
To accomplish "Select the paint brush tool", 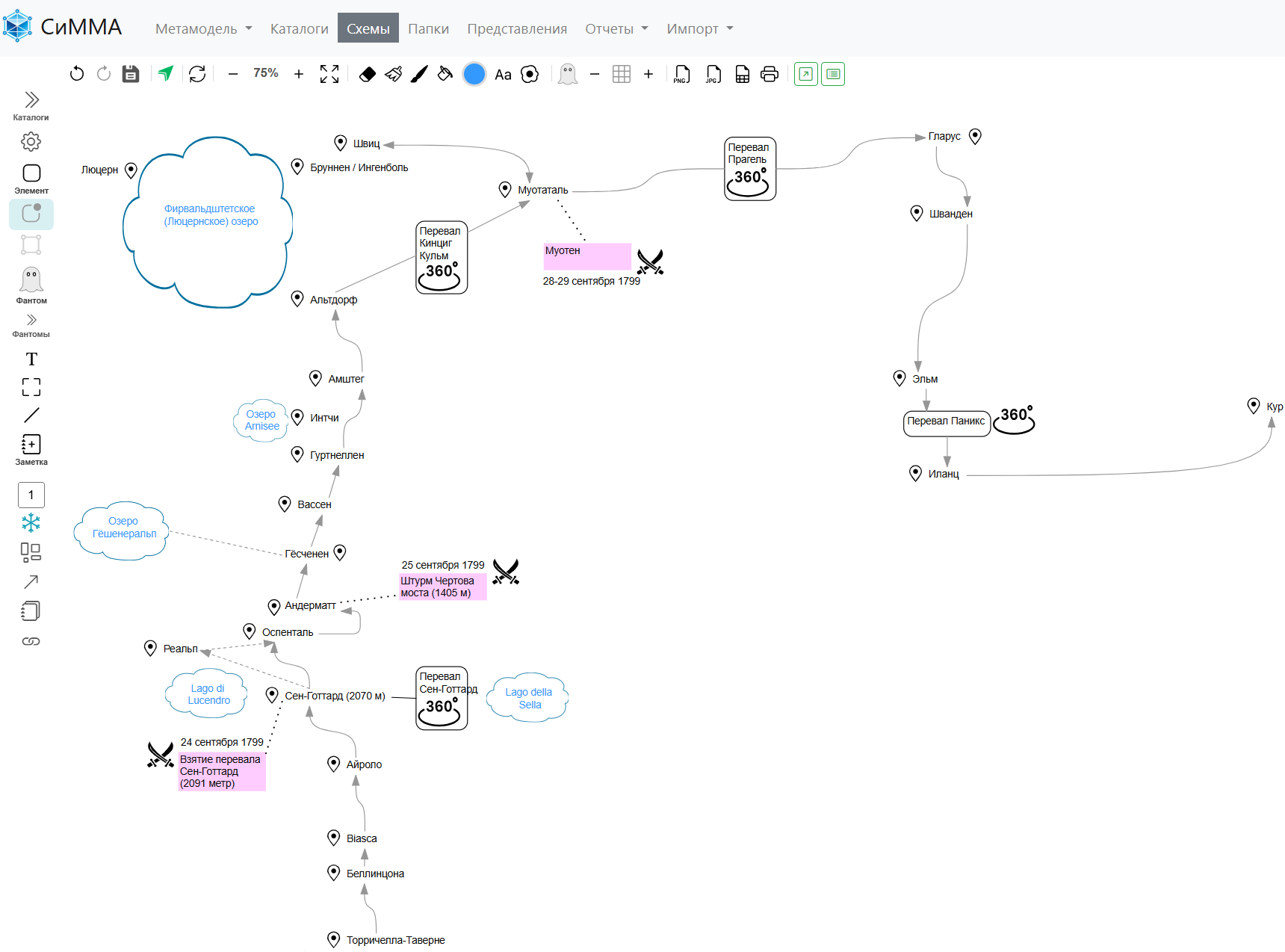I will click(x=420, y=74).
